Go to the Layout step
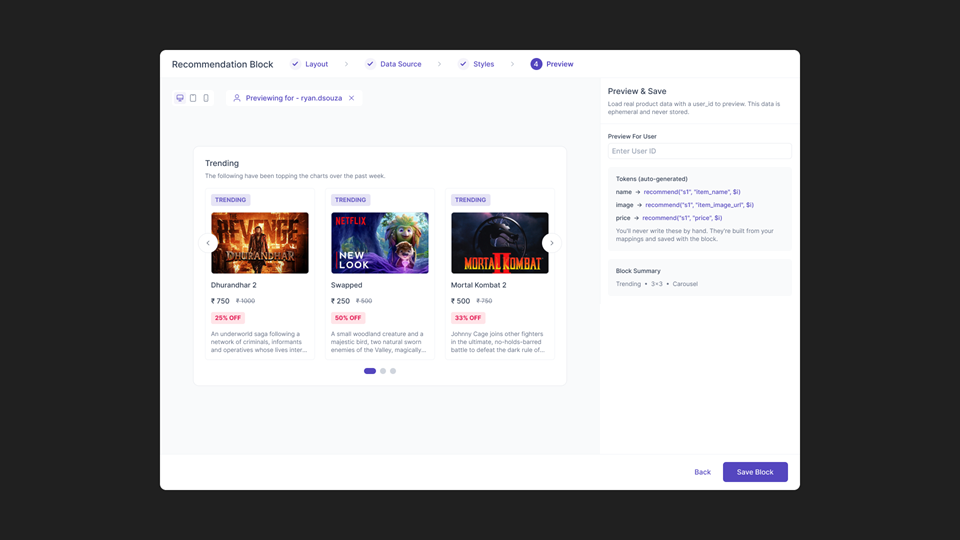The image size is (960, 540). point(317,64)
